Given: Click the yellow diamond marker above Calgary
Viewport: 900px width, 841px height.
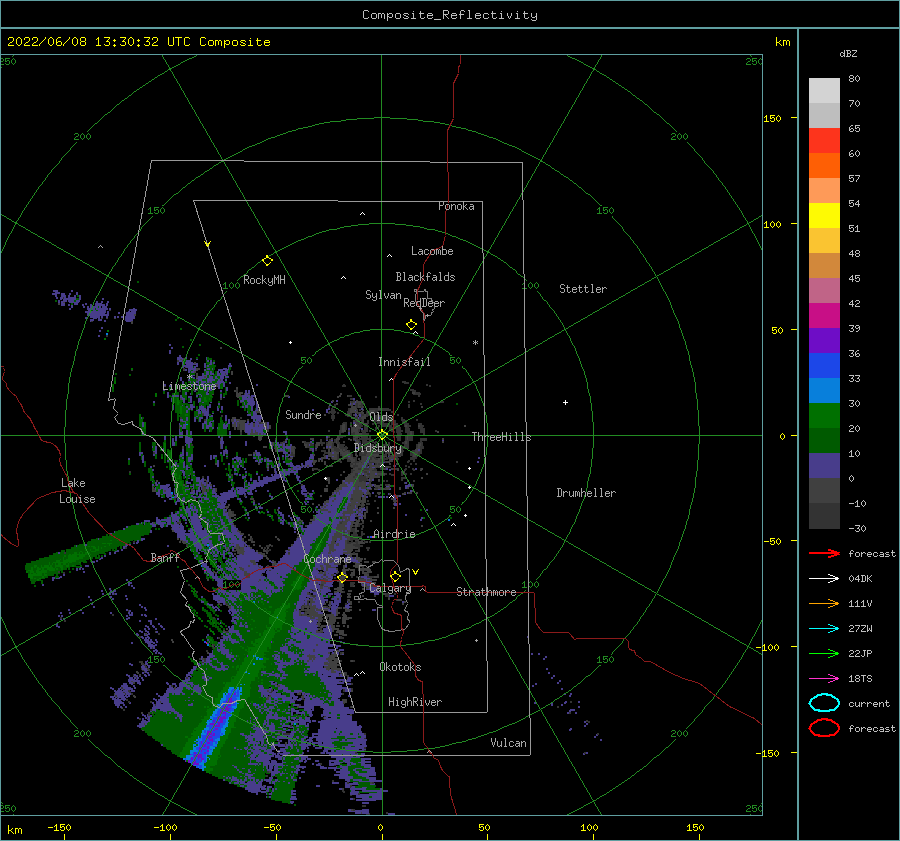Looking at the screenshot, I should coord(395,576).
